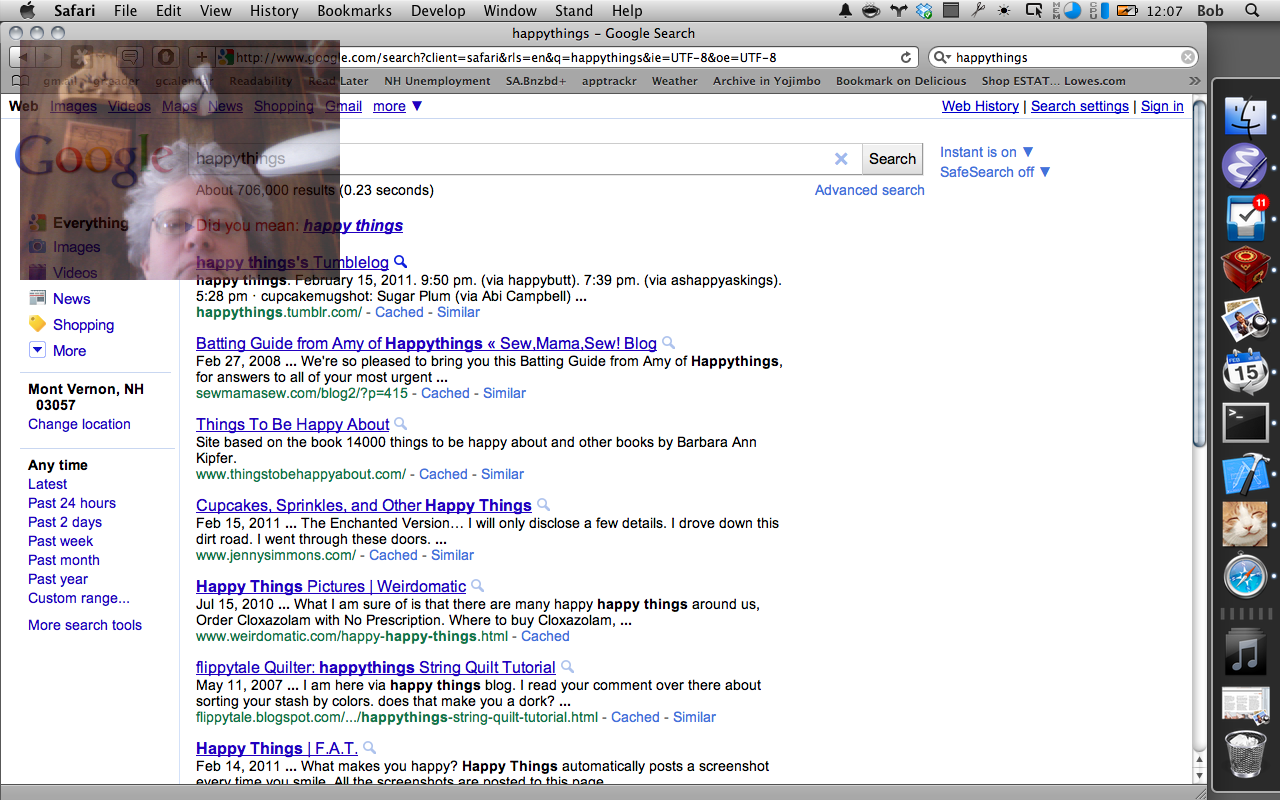Clear the happythings toolbar search field
Viewport: 1280px width, 800px height.
(1187, 58)
